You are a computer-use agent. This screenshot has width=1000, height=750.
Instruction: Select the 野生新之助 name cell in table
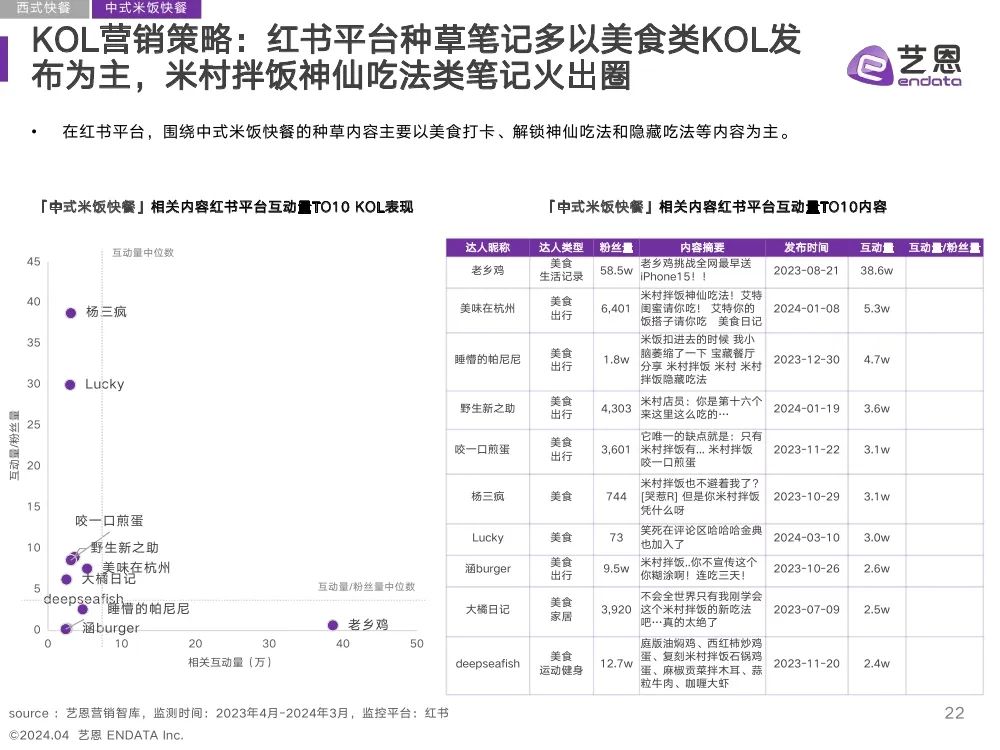(x=488, y=409)
